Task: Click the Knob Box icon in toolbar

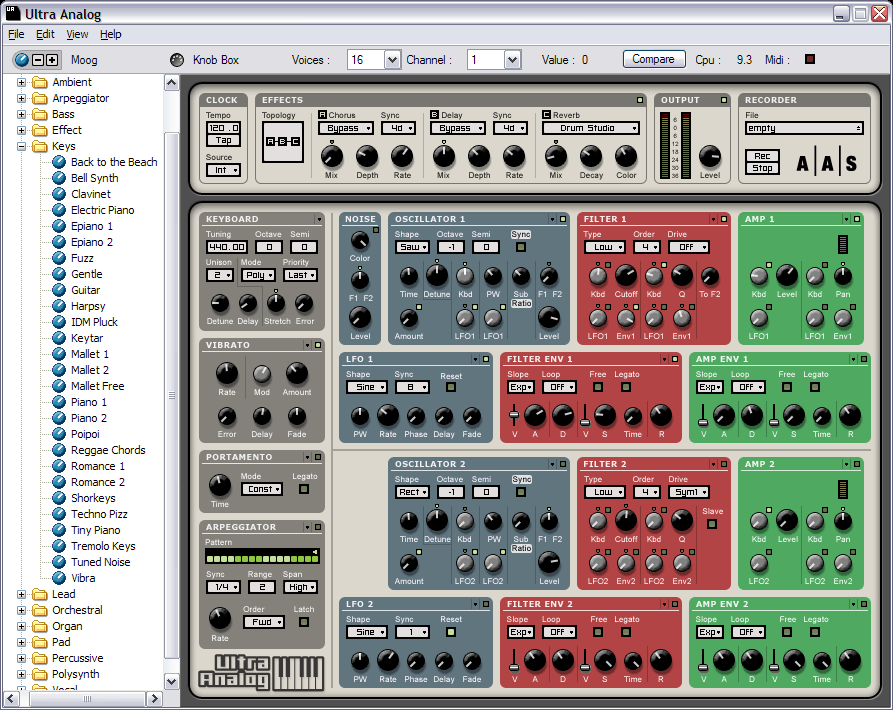Action: click(177, 60)
